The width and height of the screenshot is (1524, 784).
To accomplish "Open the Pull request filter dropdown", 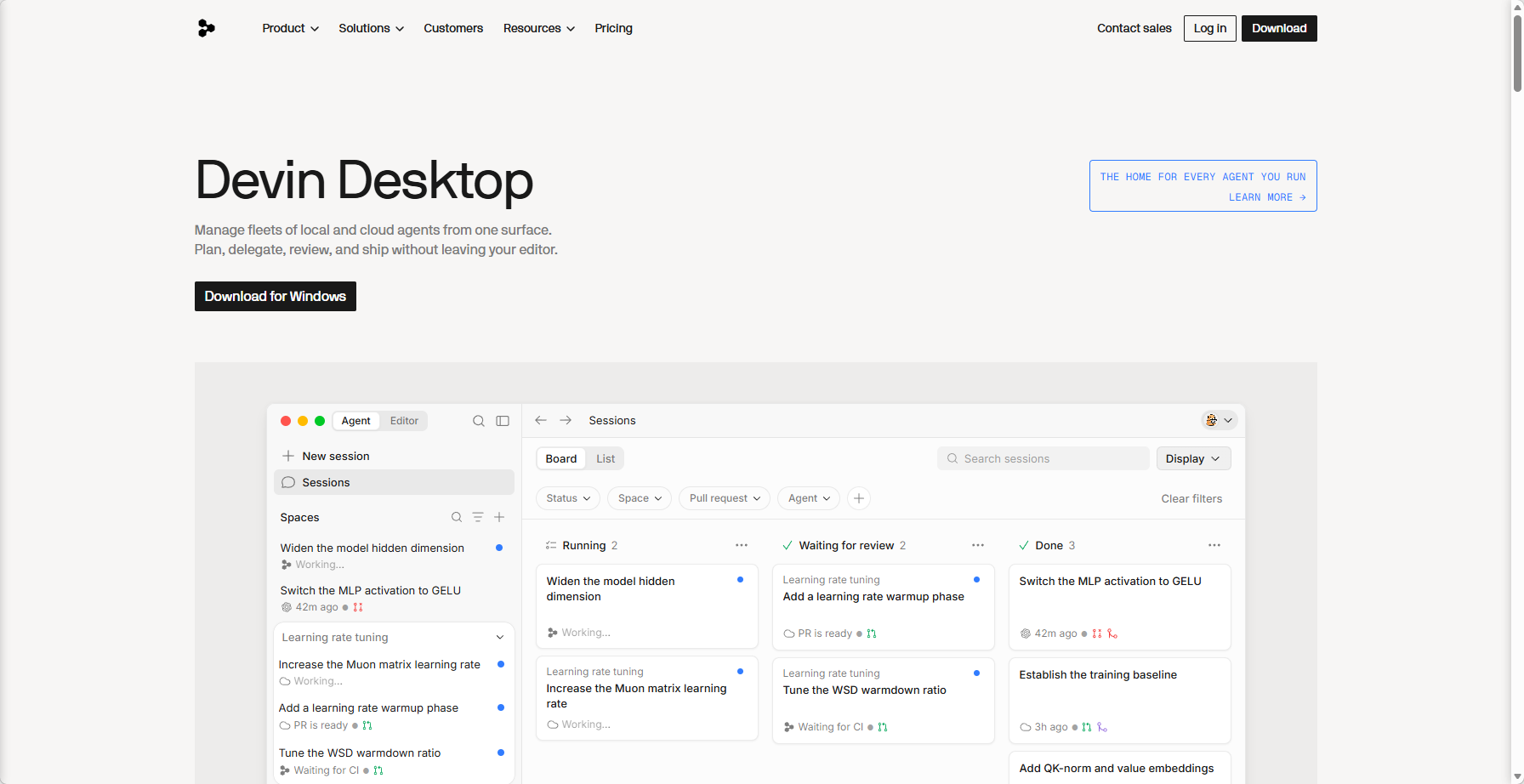I will [x=725, y=498].
